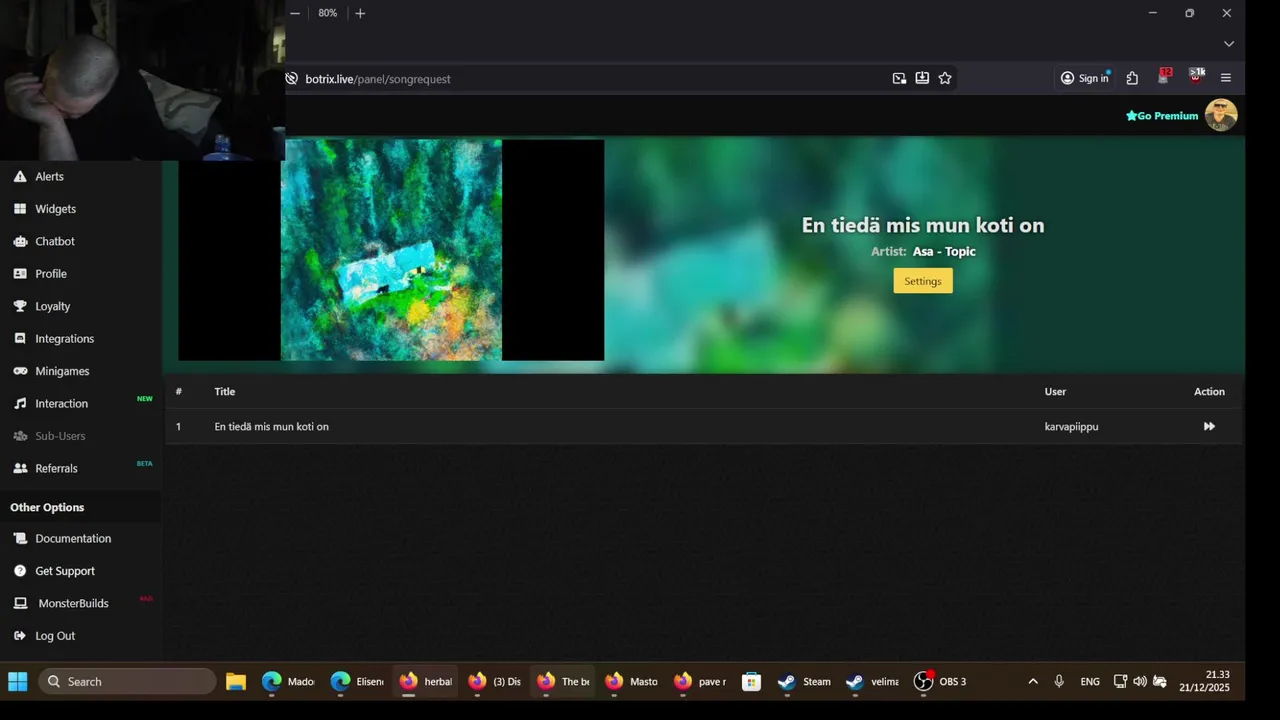The width and height of the screenshot is (1280, 720).
Task: Click the album artwork thumbnail
Action: [x=391, y=250]
